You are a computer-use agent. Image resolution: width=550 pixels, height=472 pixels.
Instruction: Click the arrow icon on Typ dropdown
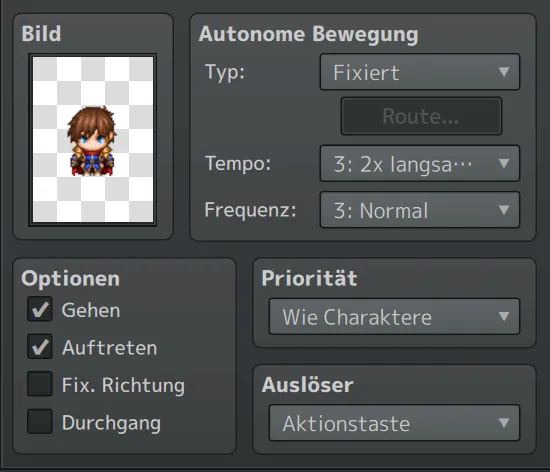pyautogui.click(x=504, y=72)
